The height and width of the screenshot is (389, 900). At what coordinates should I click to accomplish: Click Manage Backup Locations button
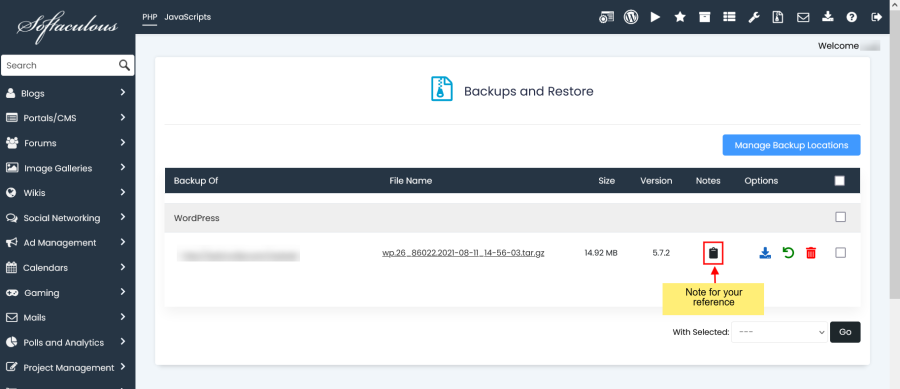pyautogui.click(x=791, y=145)
